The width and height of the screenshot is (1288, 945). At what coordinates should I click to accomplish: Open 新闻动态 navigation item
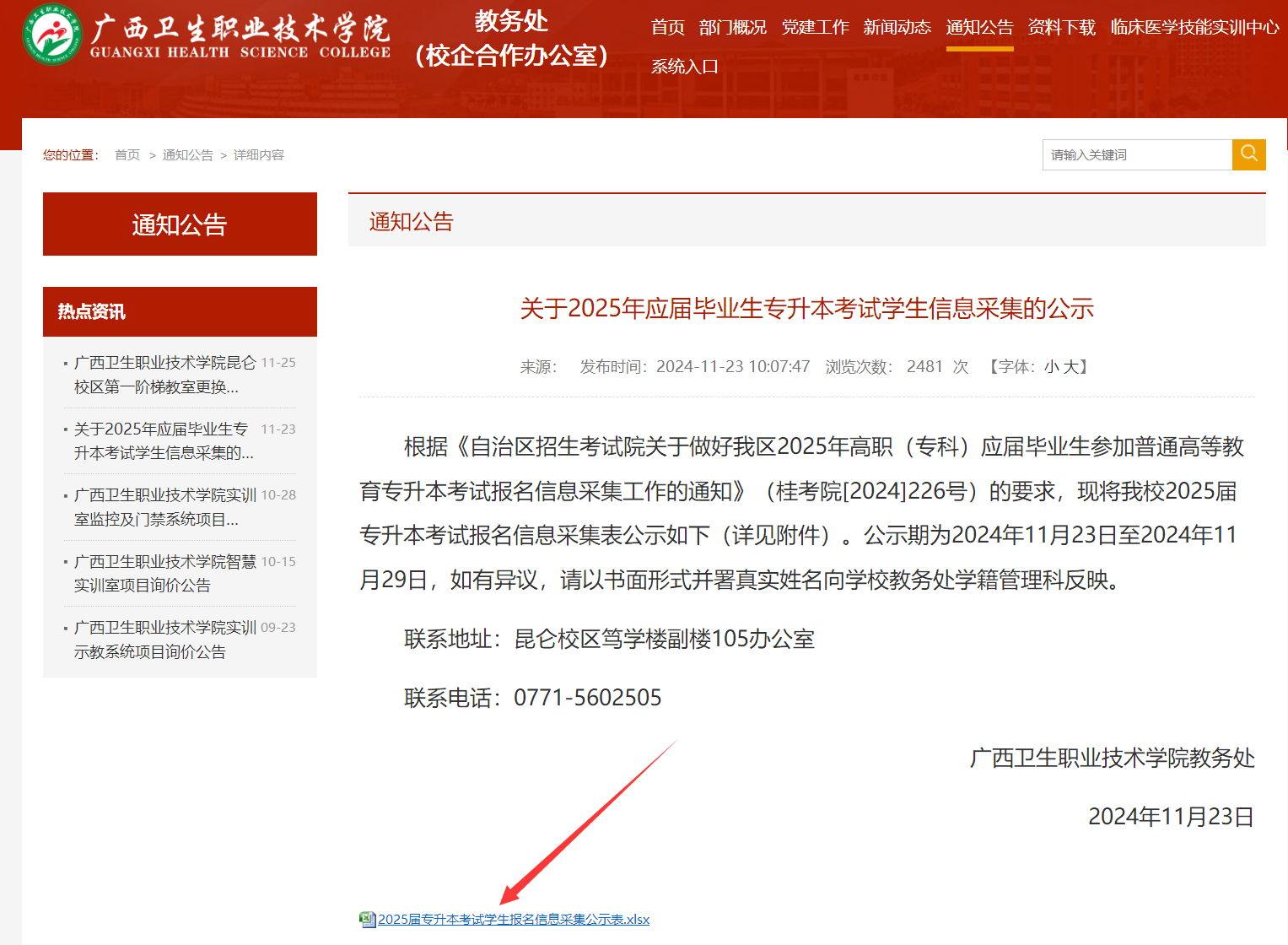(x=897, y=27)
